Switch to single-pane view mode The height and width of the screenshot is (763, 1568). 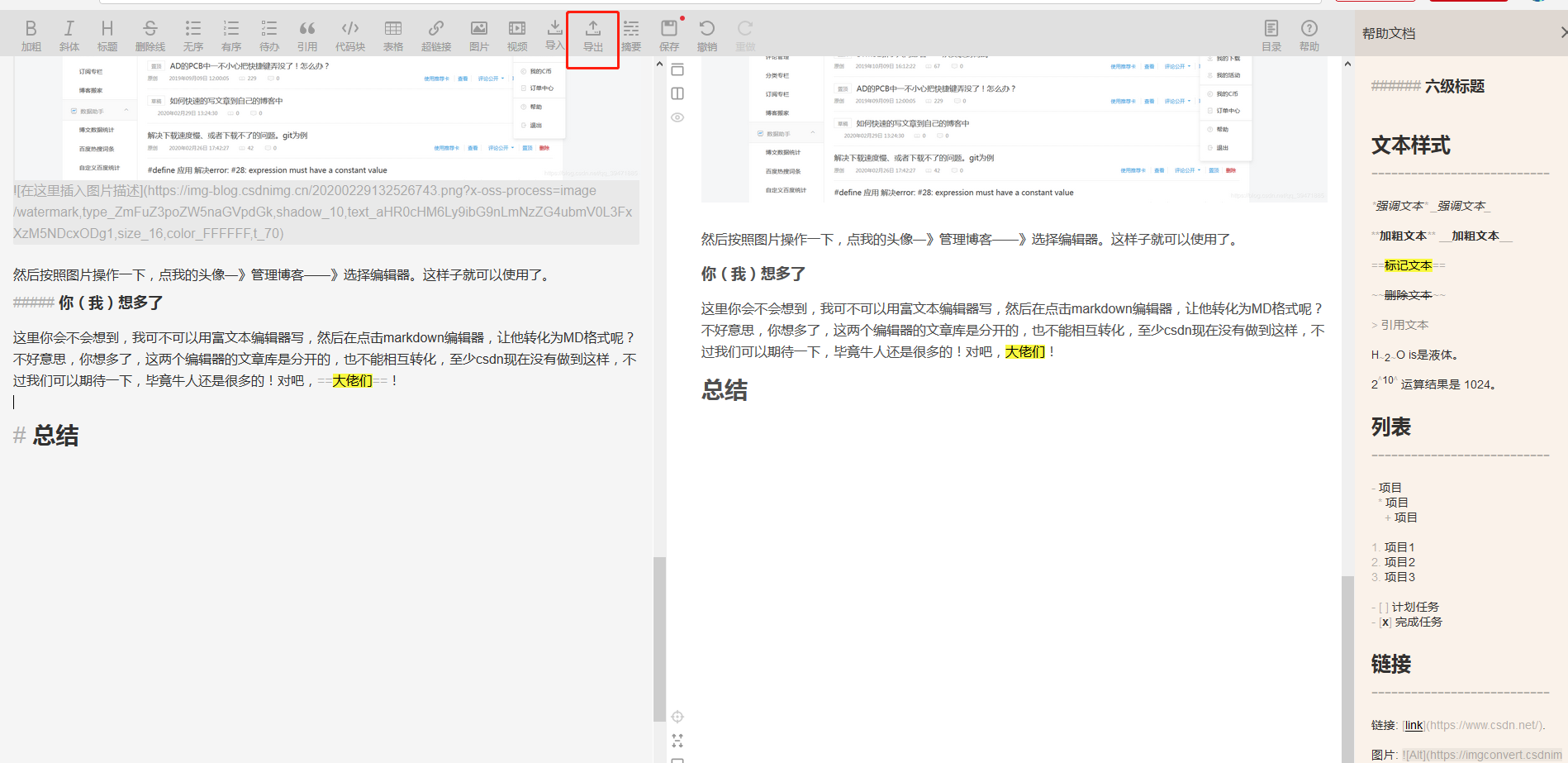pos(677,69)
